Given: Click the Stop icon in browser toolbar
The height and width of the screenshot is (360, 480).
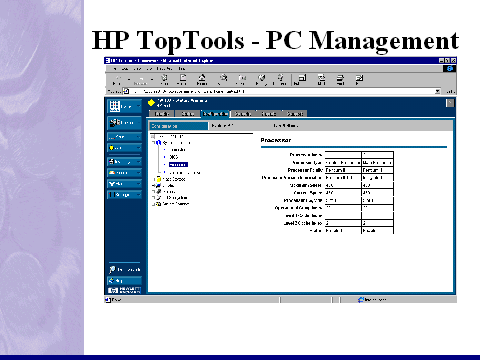Looking at the screenshot, I should [164, 79].
